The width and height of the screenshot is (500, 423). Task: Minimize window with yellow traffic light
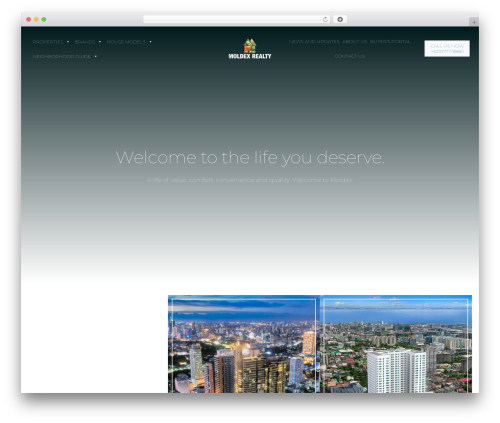point(36,19)
